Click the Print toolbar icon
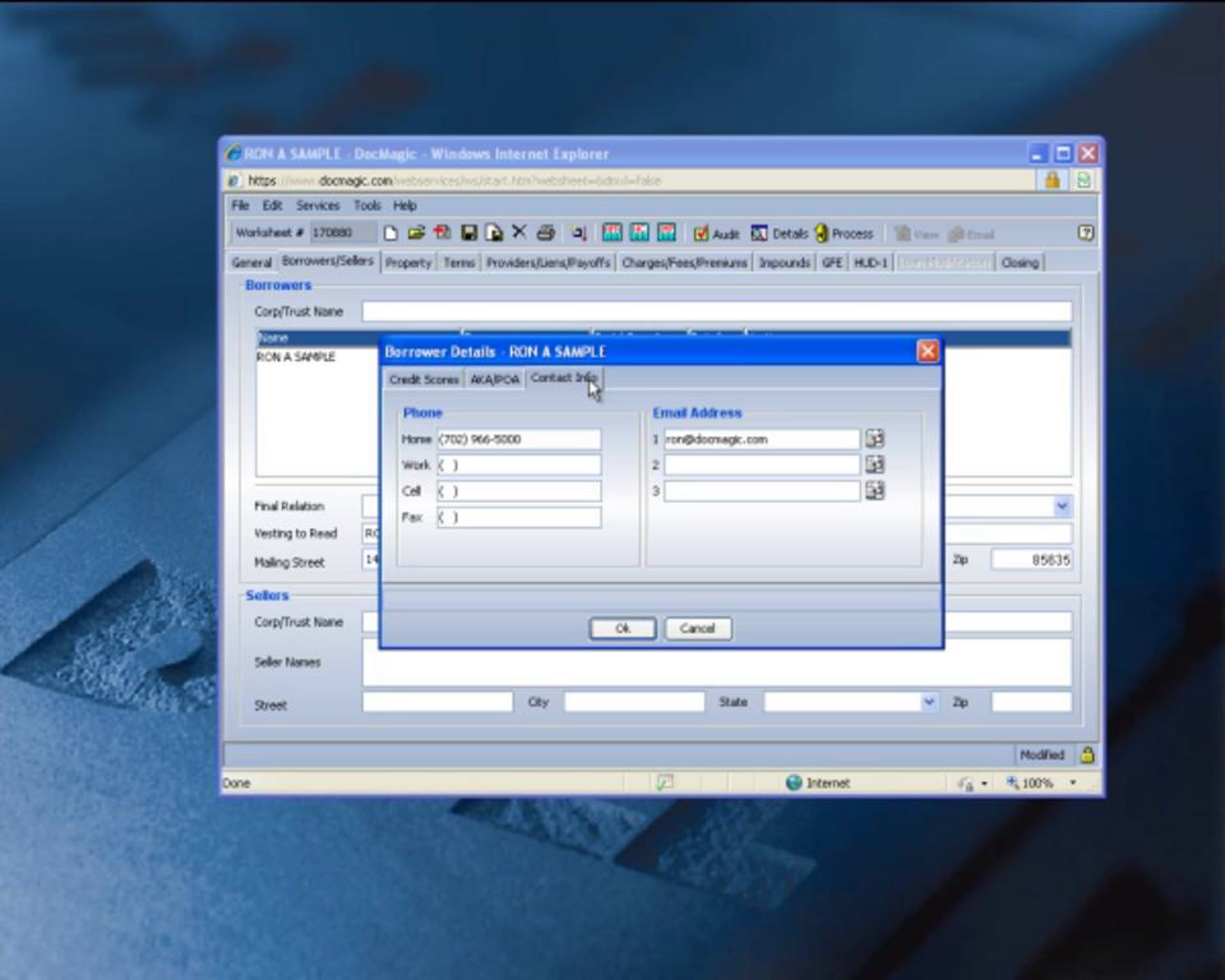Image resolution: width=1225 pixels, height=980 pixels. coord(546,233)
